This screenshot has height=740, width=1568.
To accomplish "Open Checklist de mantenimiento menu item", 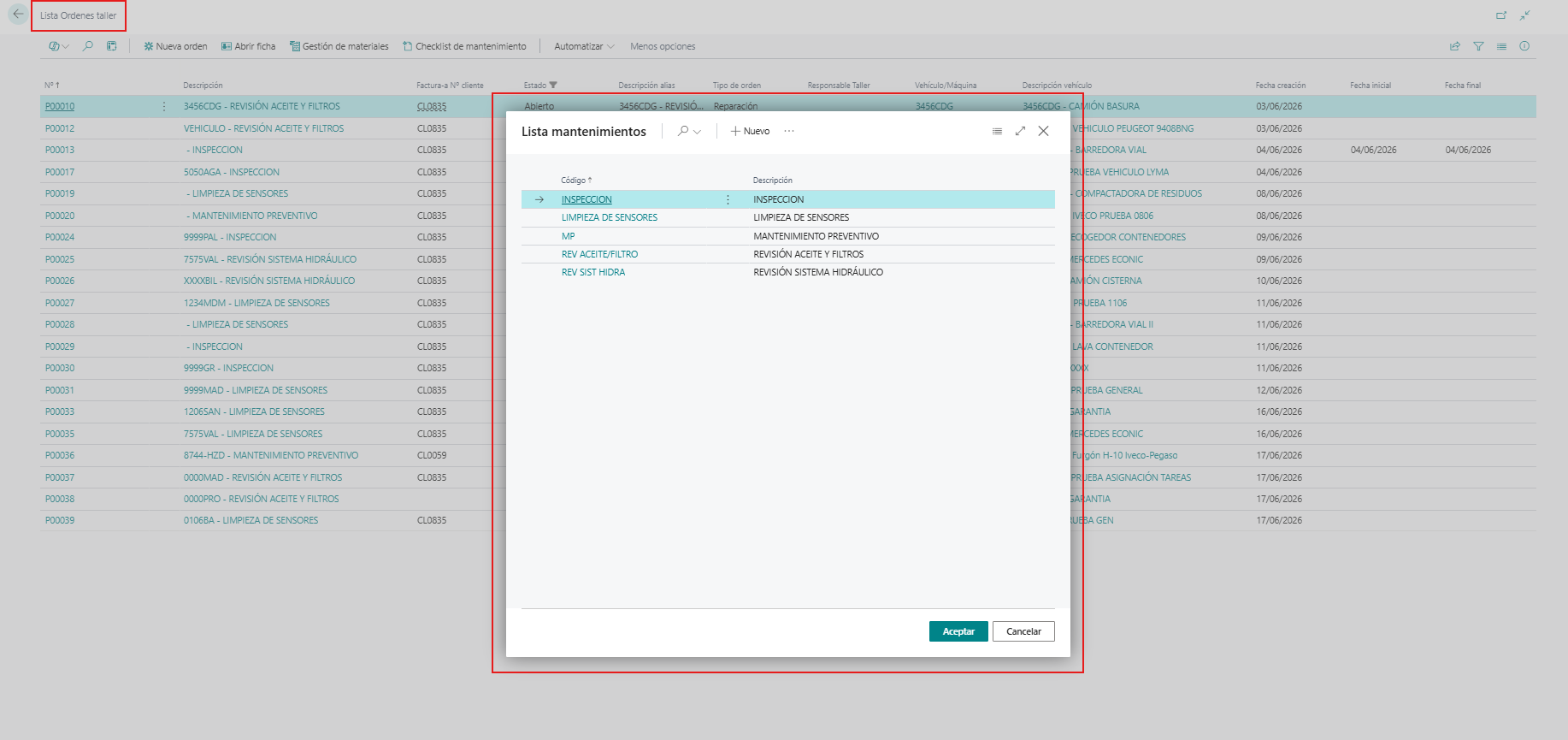I will coord(464,46).
